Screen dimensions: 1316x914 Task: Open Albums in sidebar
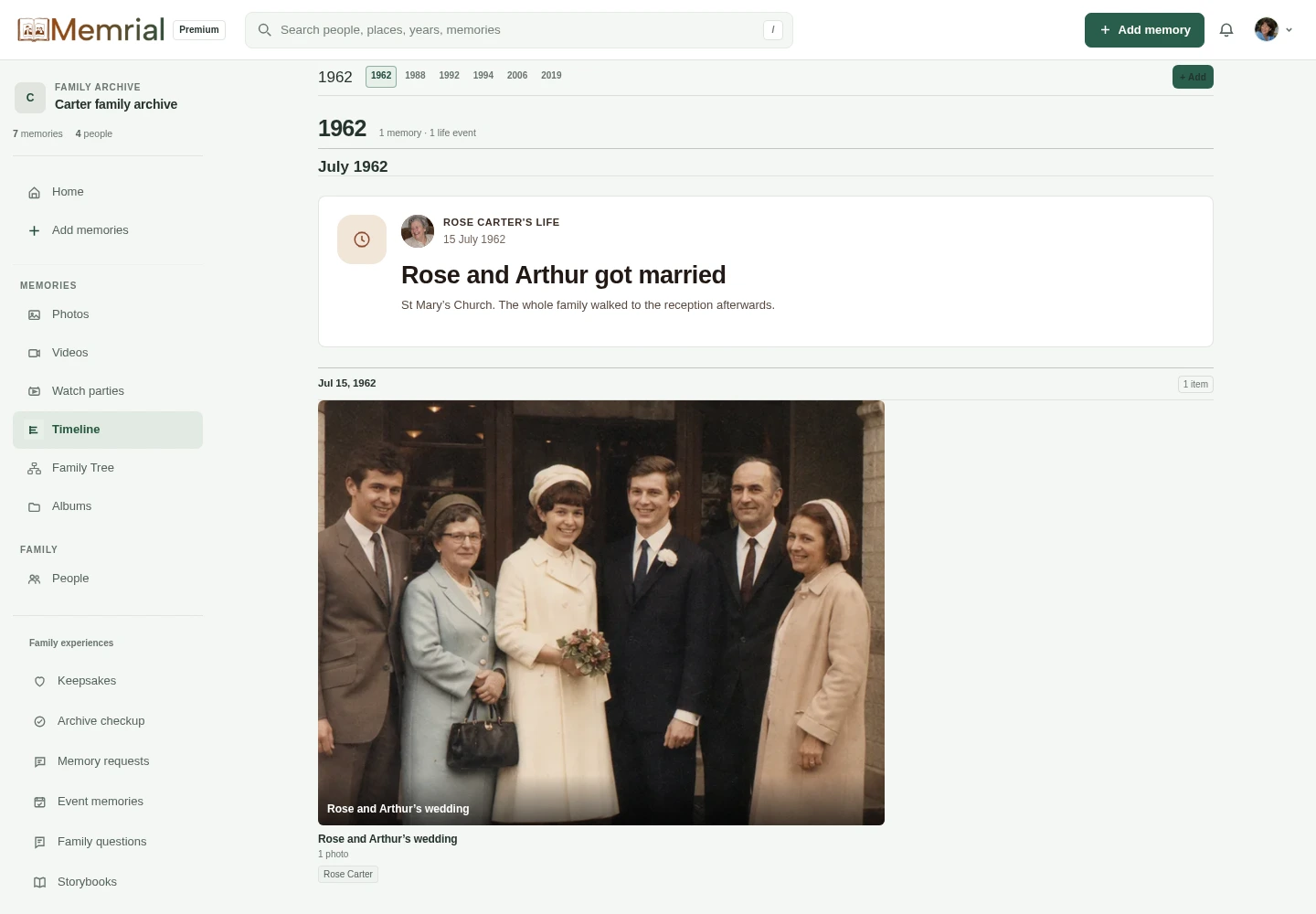click(x=108, y=506)
